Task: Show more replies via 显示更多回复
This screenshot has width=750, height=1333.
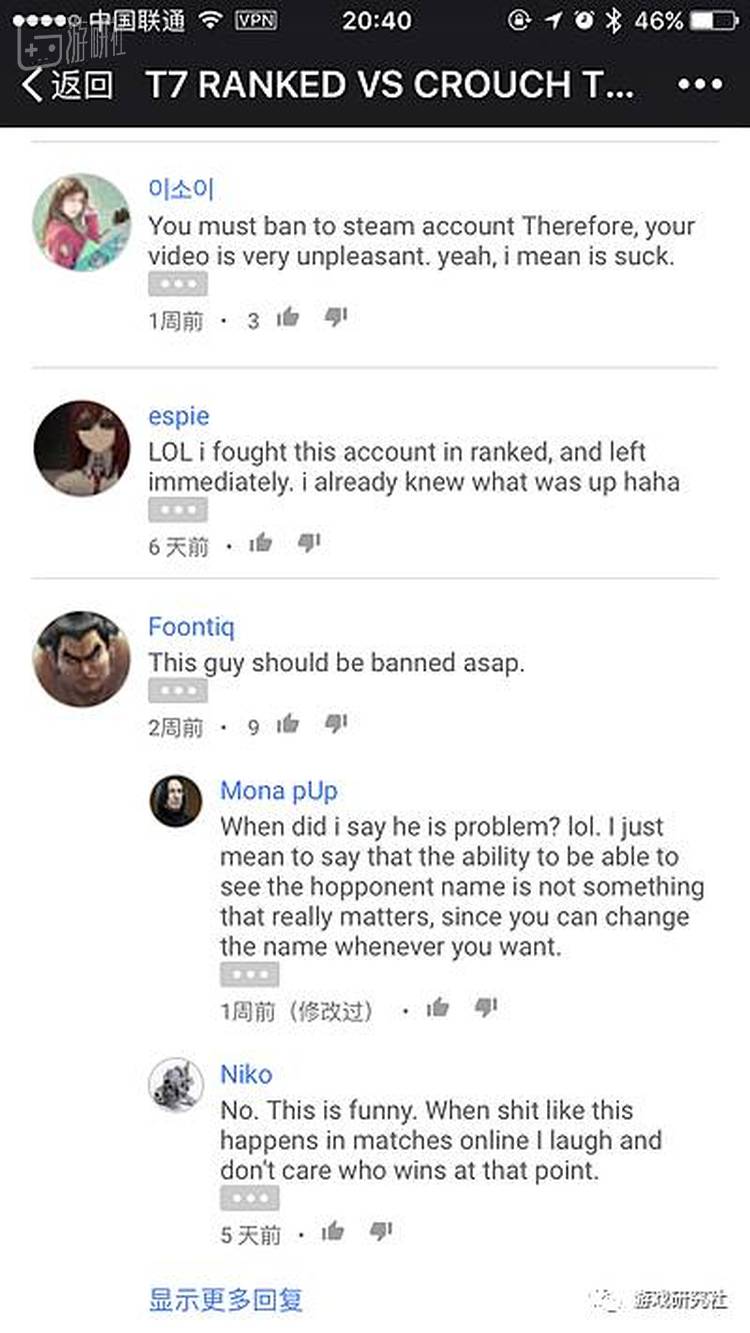Action: click(x=226, y=1299)
